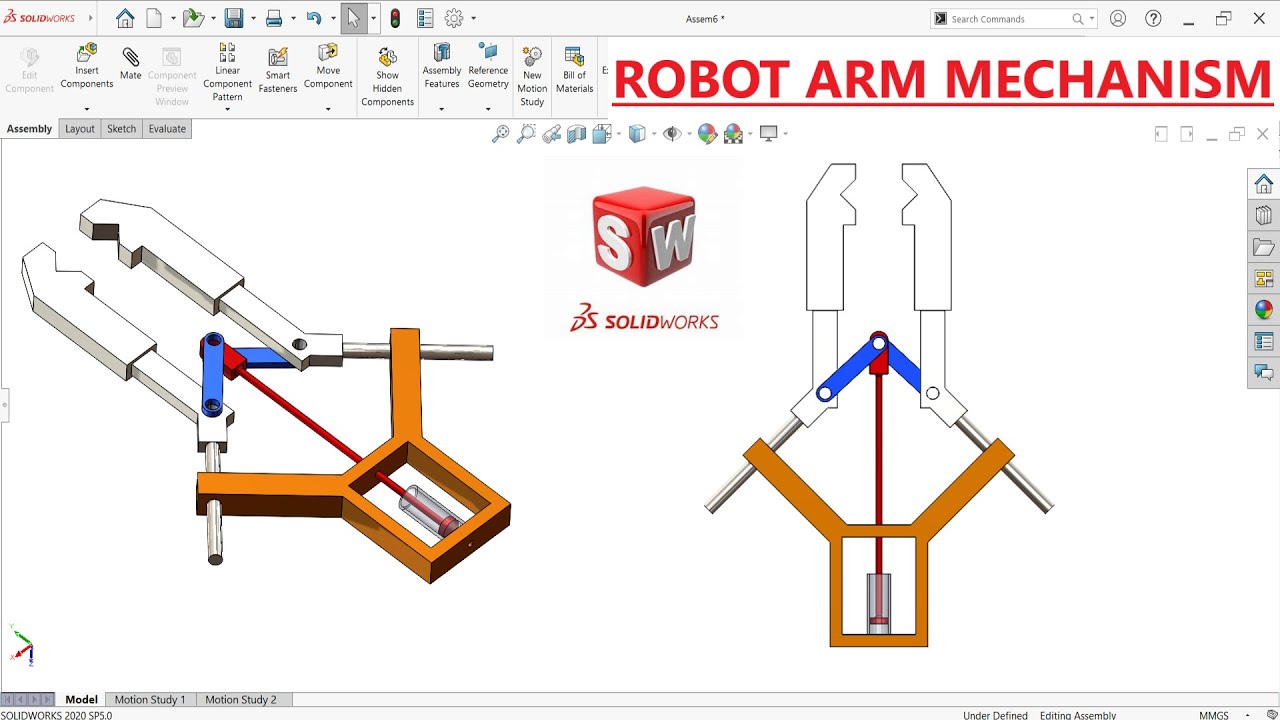The image size is (1280, 720).
Task: Expand the Save dropdown arrow
Action: pos(253,18)
